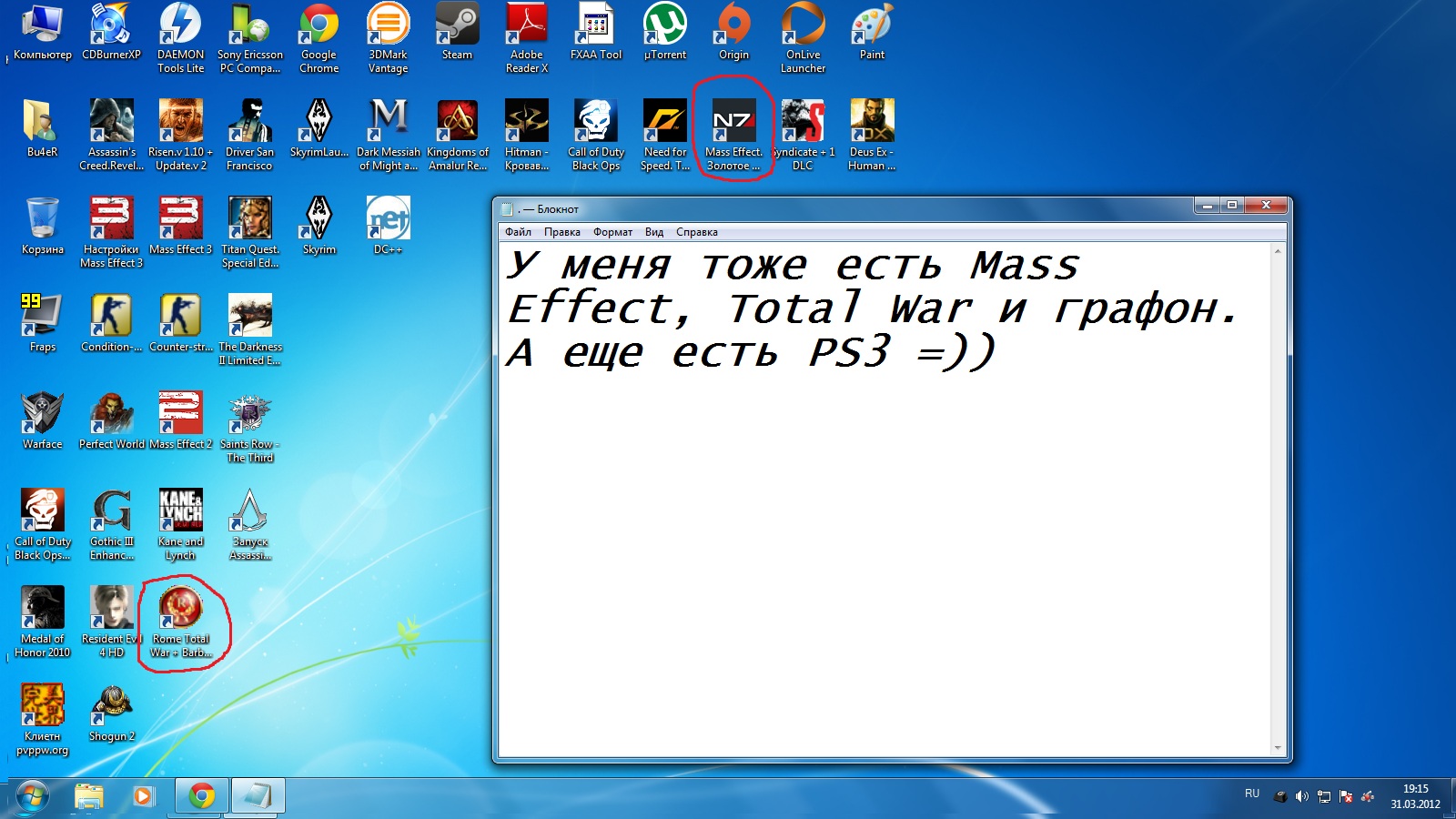Open the Perfect World shortcut

tap(111, 420)
